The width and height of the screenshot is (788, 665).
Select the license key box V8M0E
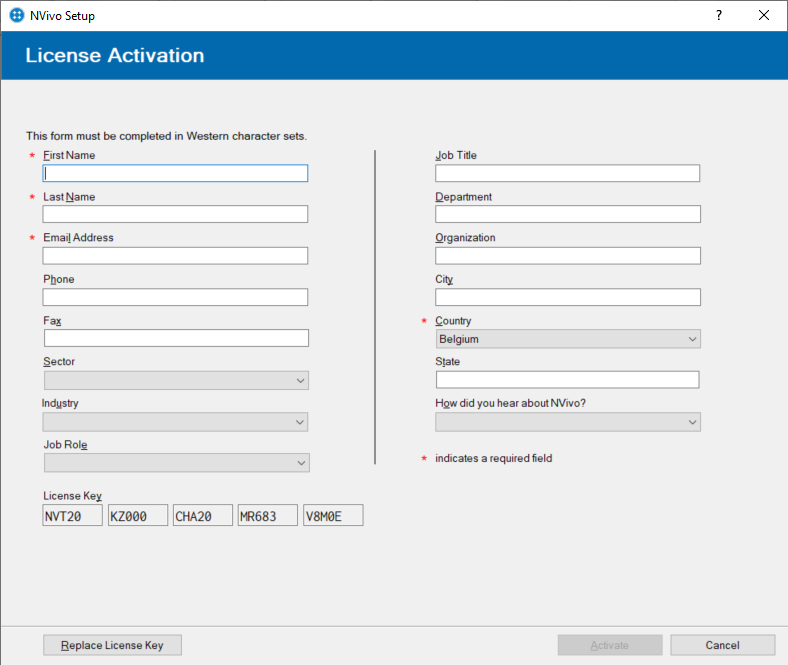[x=333, y=516]
